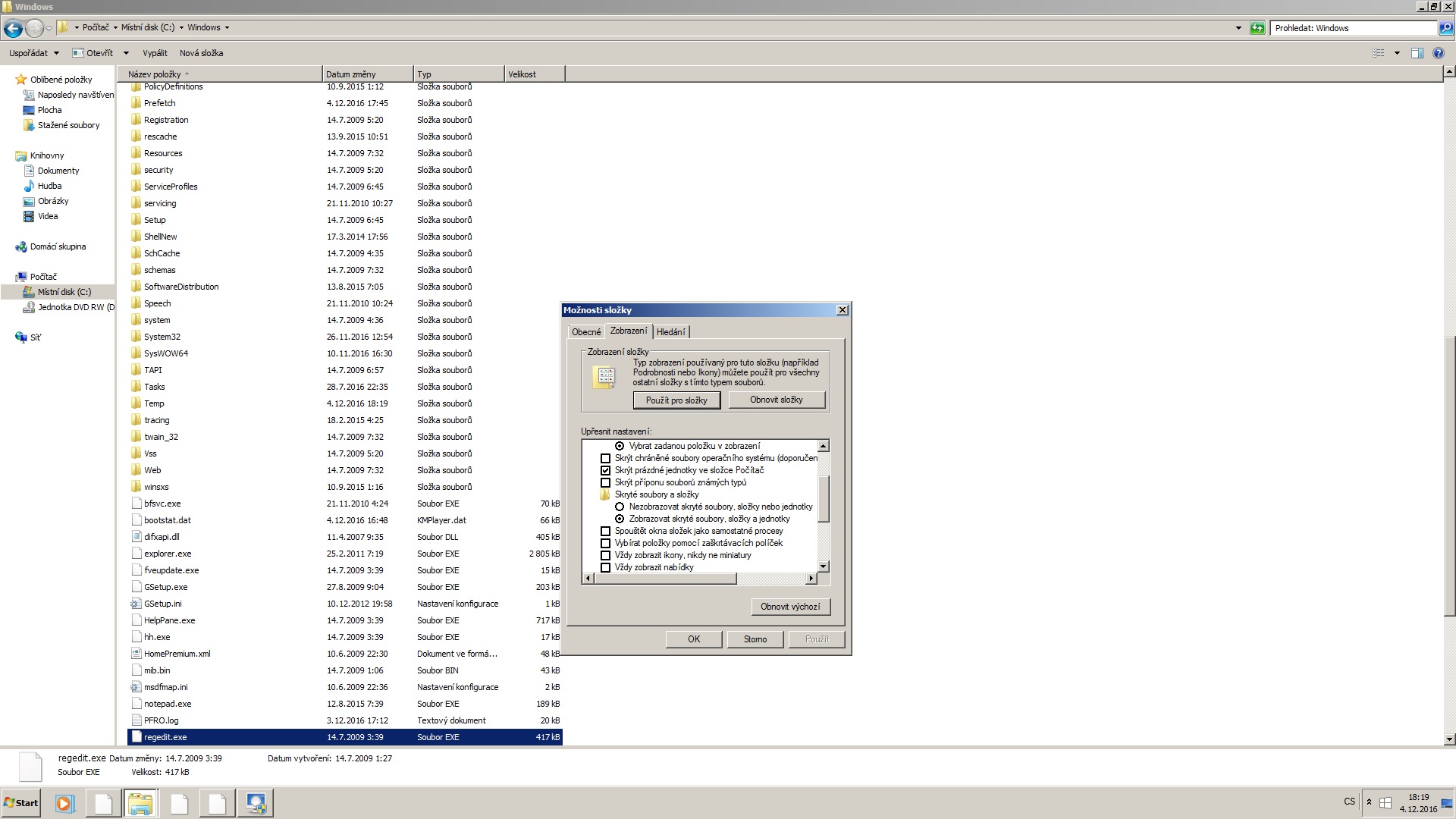
Task: Open media player icon in taskbar
Action: pos(64,803)
